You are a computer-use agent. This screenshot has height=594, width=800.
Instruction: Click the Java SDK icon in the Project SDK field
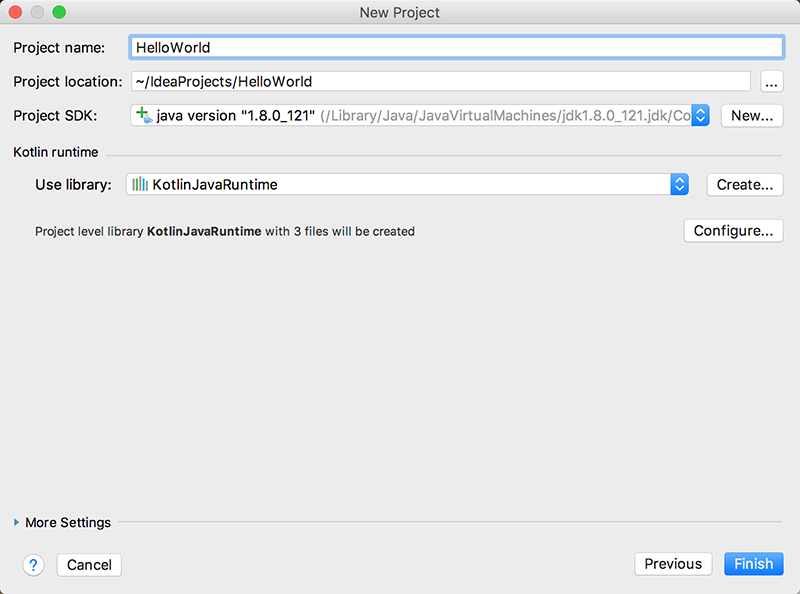[x=144, y=115]
